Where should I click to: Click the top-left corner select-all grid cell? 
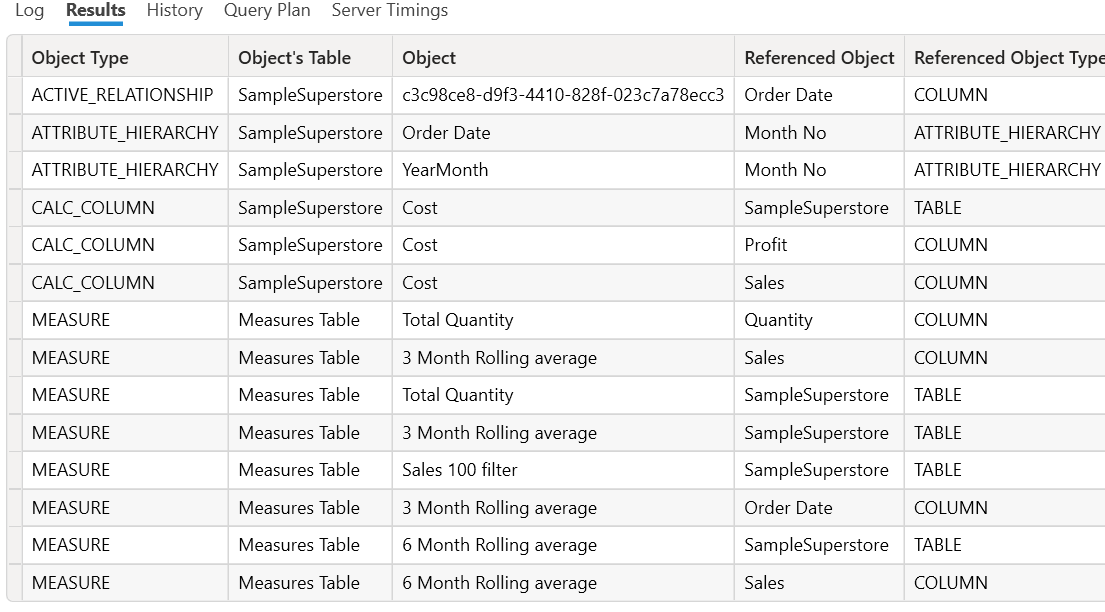point(14,58)
